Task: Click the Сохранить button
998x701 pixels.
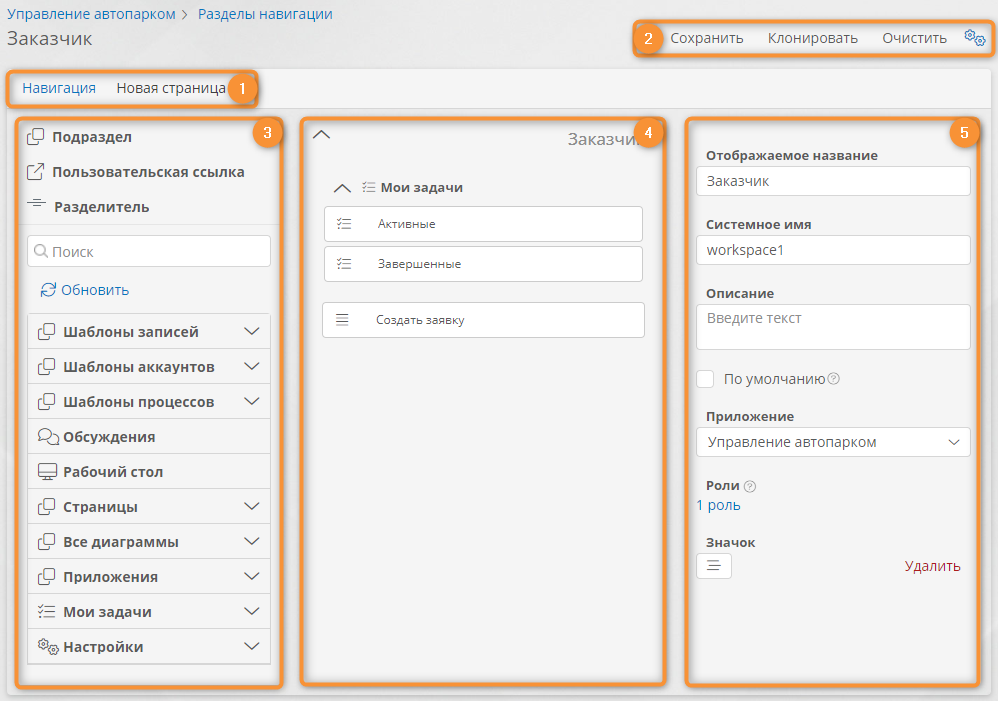Action: coord(706,39)
